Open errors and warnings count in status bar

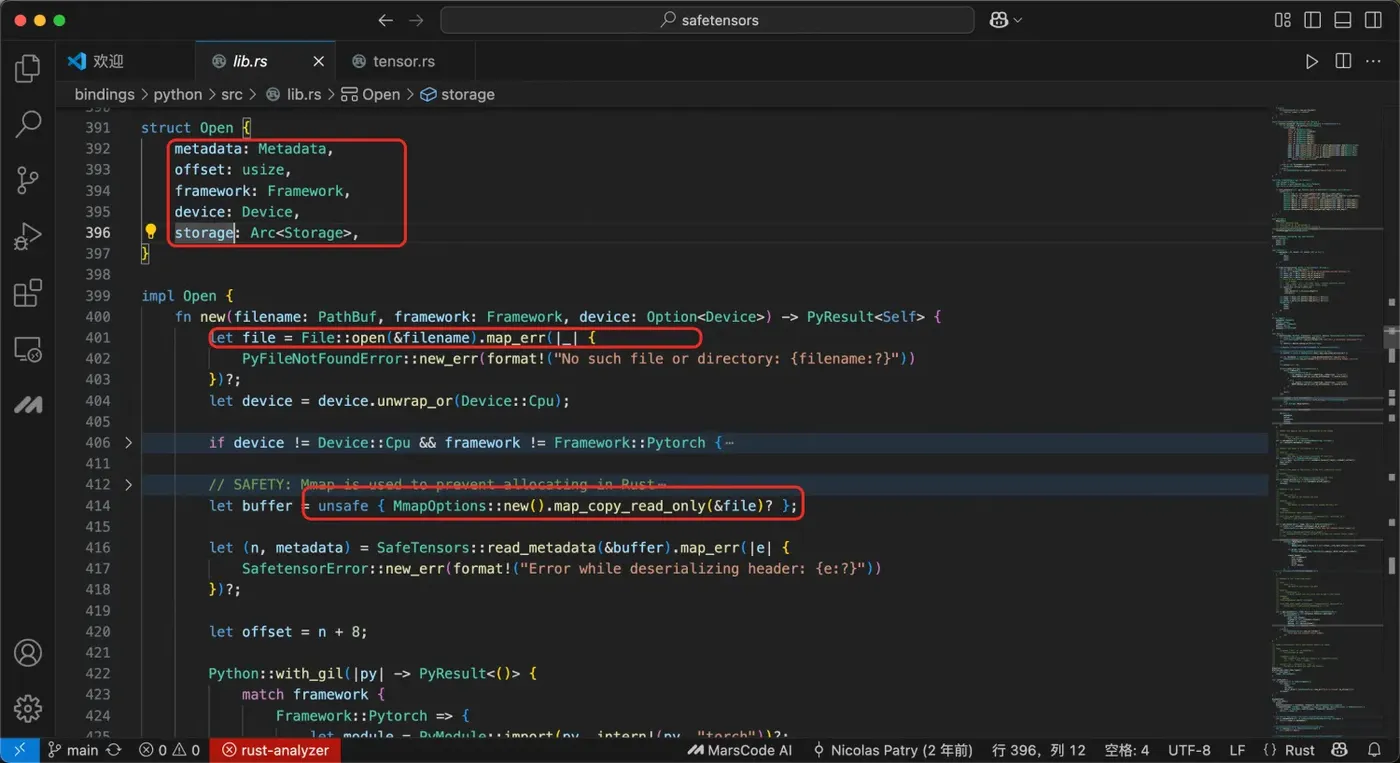click(170, 750)
